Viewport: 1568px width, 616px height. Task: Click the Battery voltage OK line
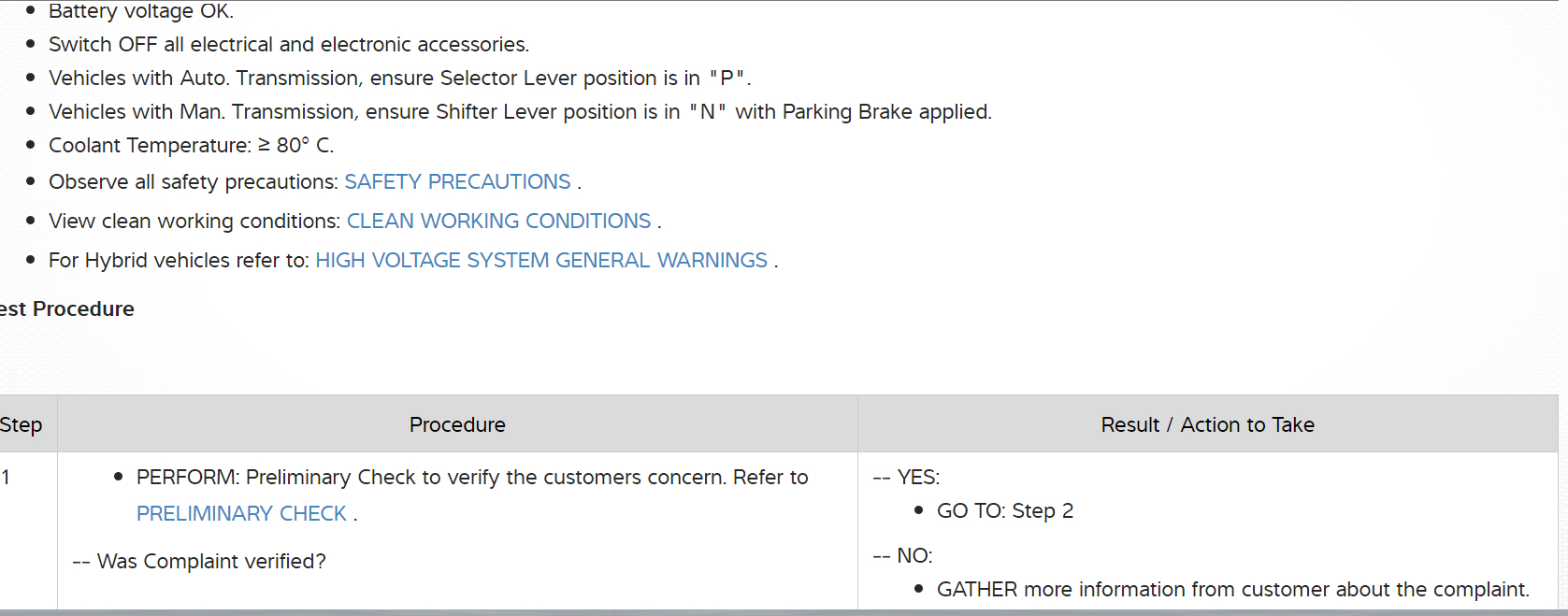(x=141, y=11)
